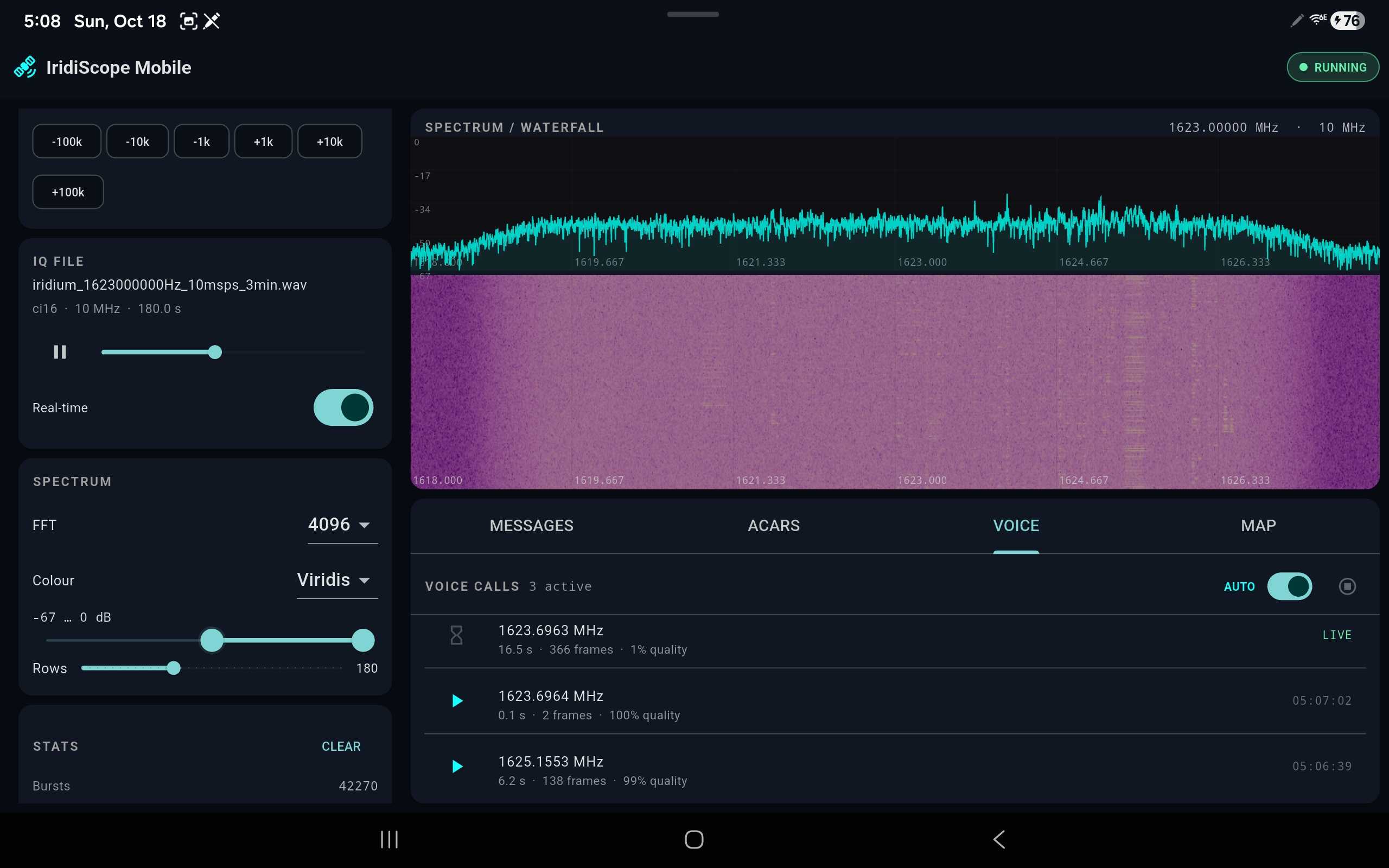Image resolution: width=1389 pixels, height=868 pixels.
Task: Click the waterfall display area
Action: [x=895, y=382]
